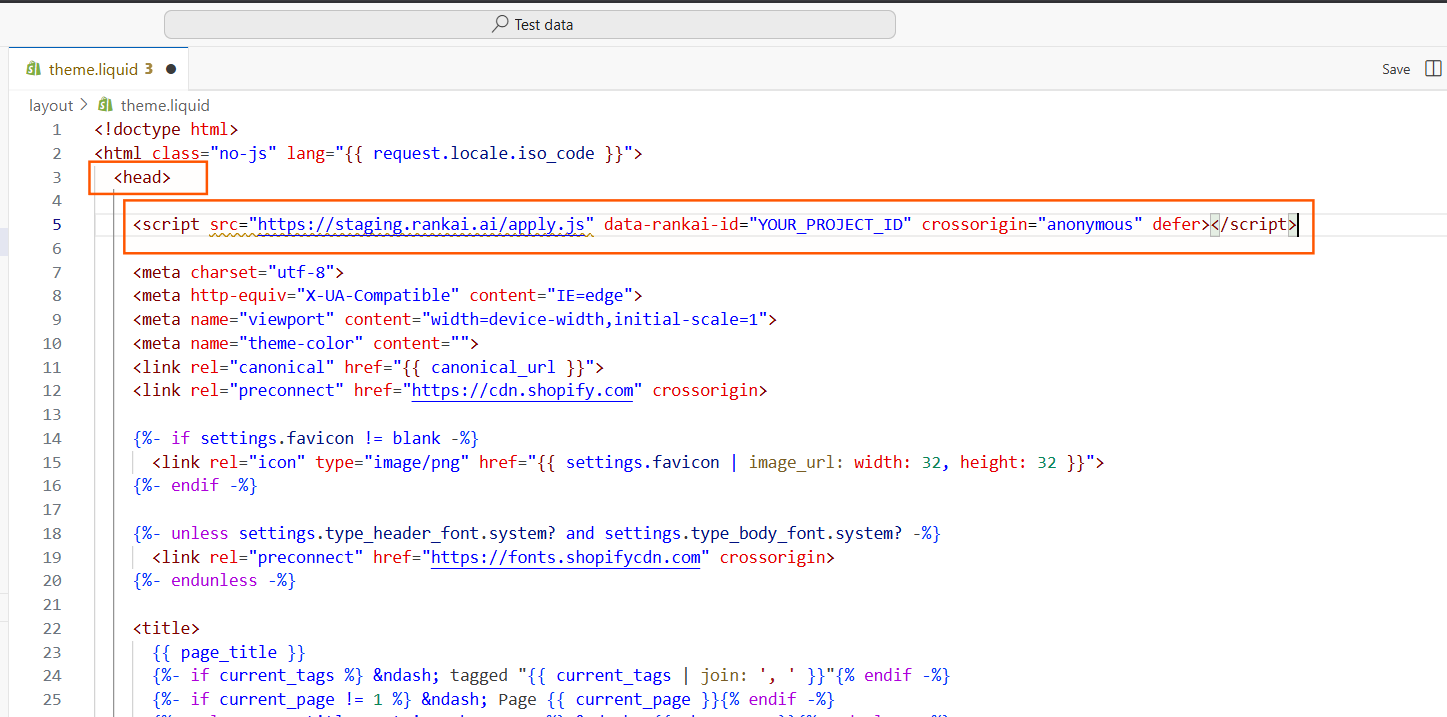Screen dimensions: 1447x717
Task: Click the breadcrumb chevron after layout
Action: pyautogui.click(x=83, y=105)
